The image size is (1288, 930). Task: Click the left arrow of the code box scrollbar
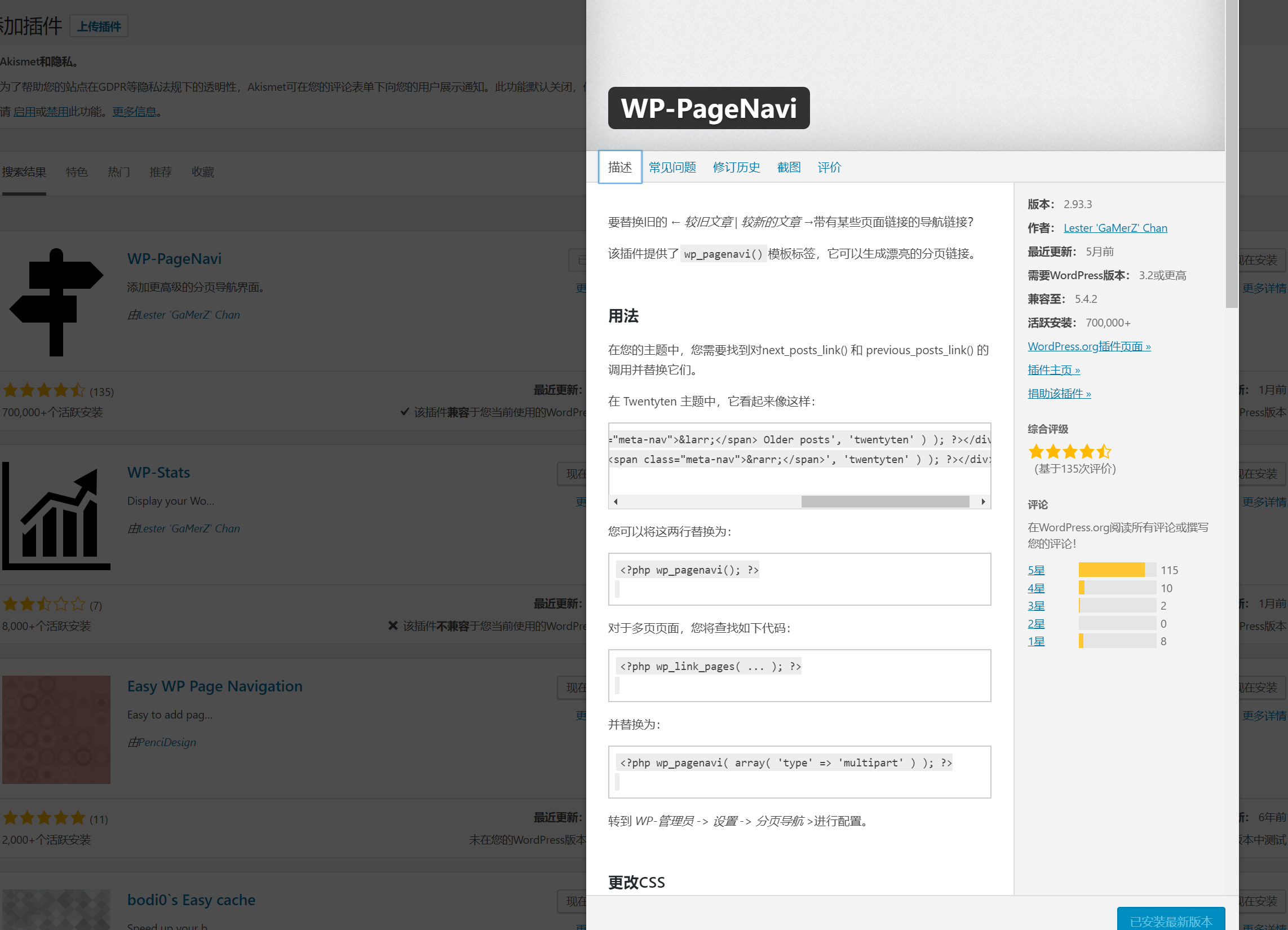pyautogui.click(x=616, y=501)
